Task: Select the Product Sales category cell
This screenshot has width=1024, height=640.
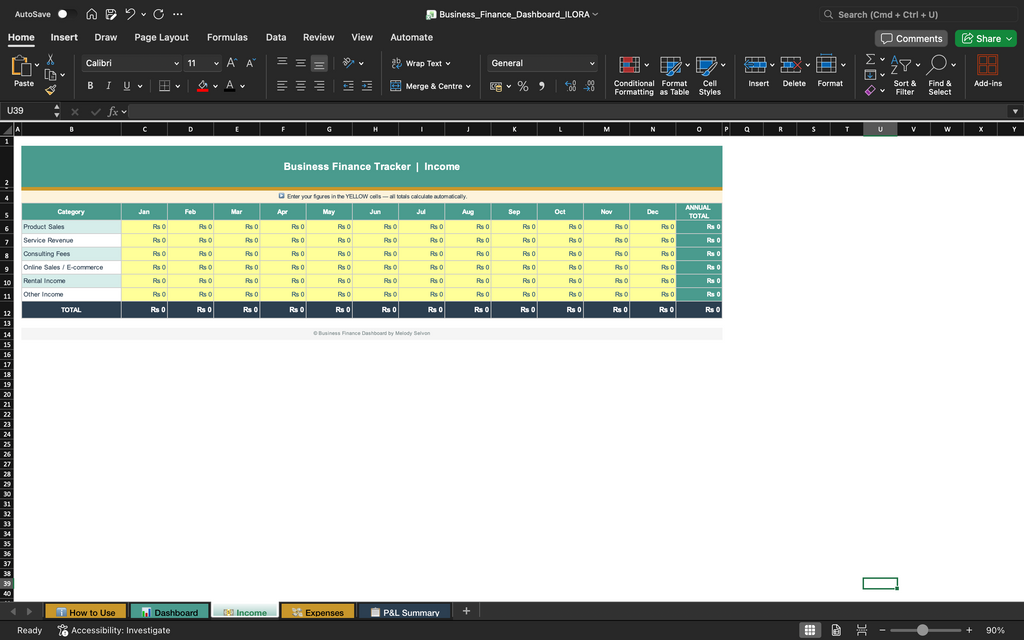Action: click(71, 227)
